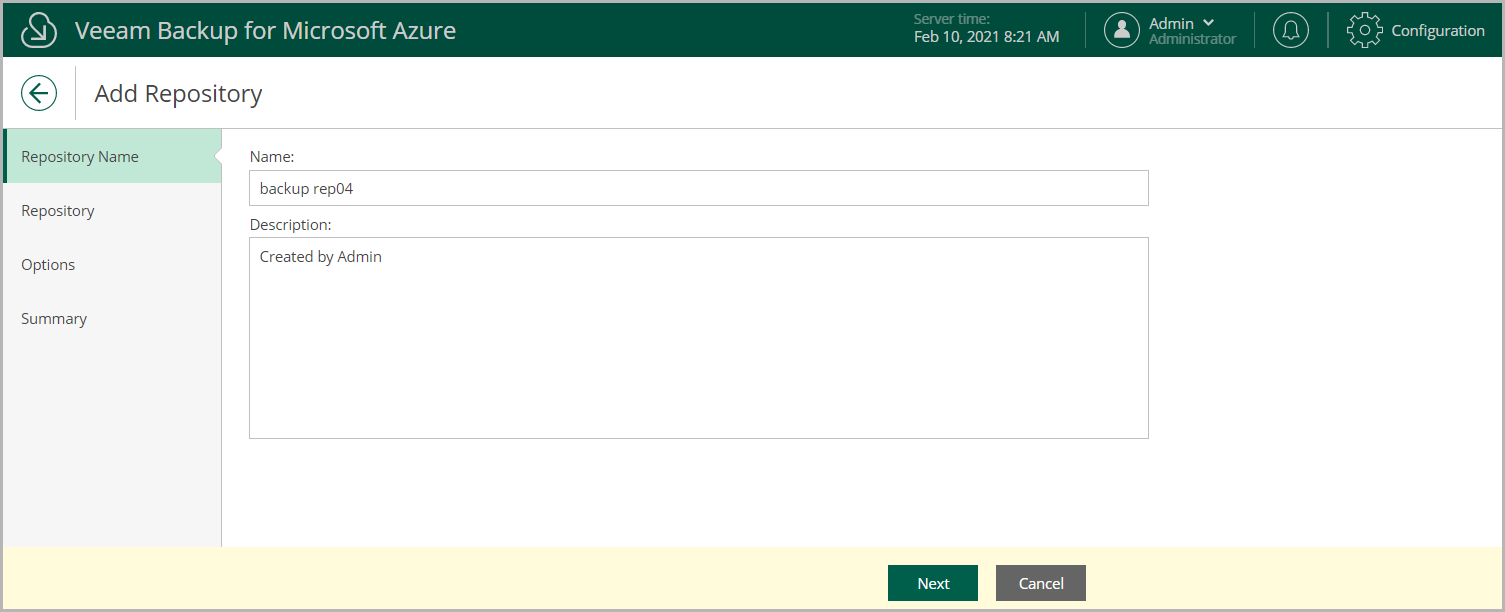
Task: Click the Configuration gear icon
Action: [x=1364, y=30]
